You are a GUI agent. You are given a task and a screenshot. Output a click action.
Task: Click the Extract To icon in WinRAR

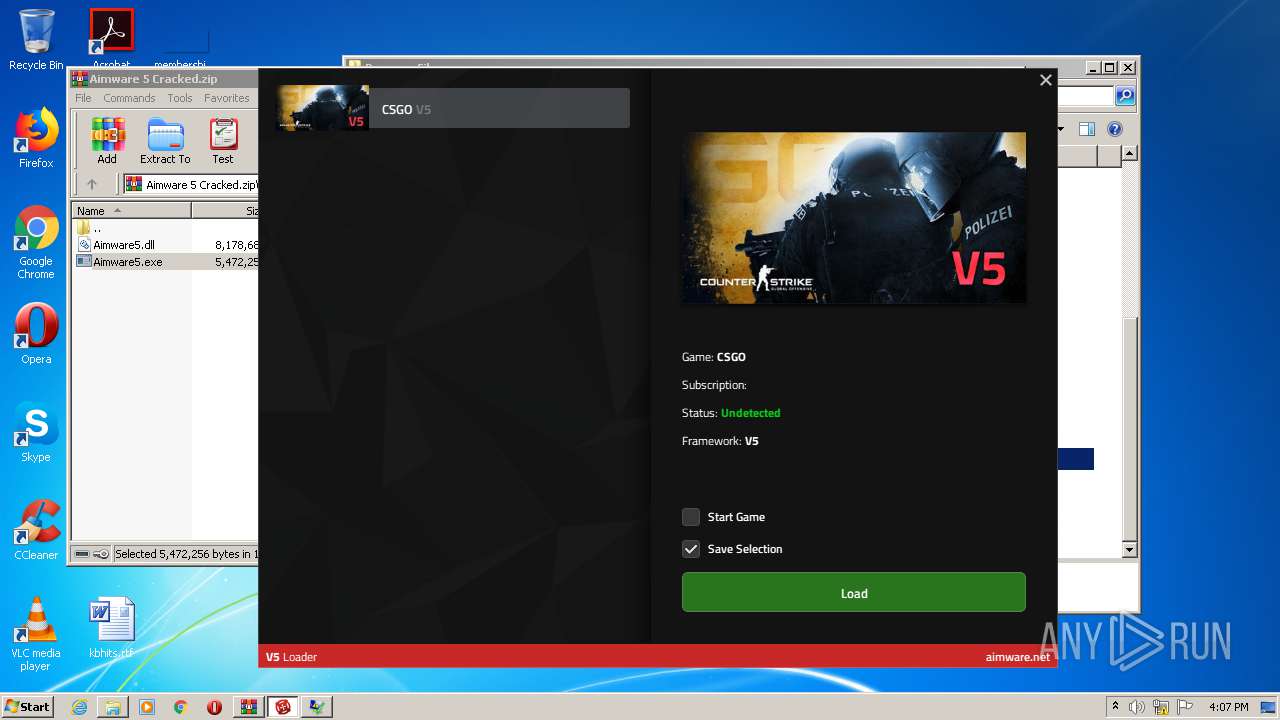pyautogui.click(x=165, y=141)
